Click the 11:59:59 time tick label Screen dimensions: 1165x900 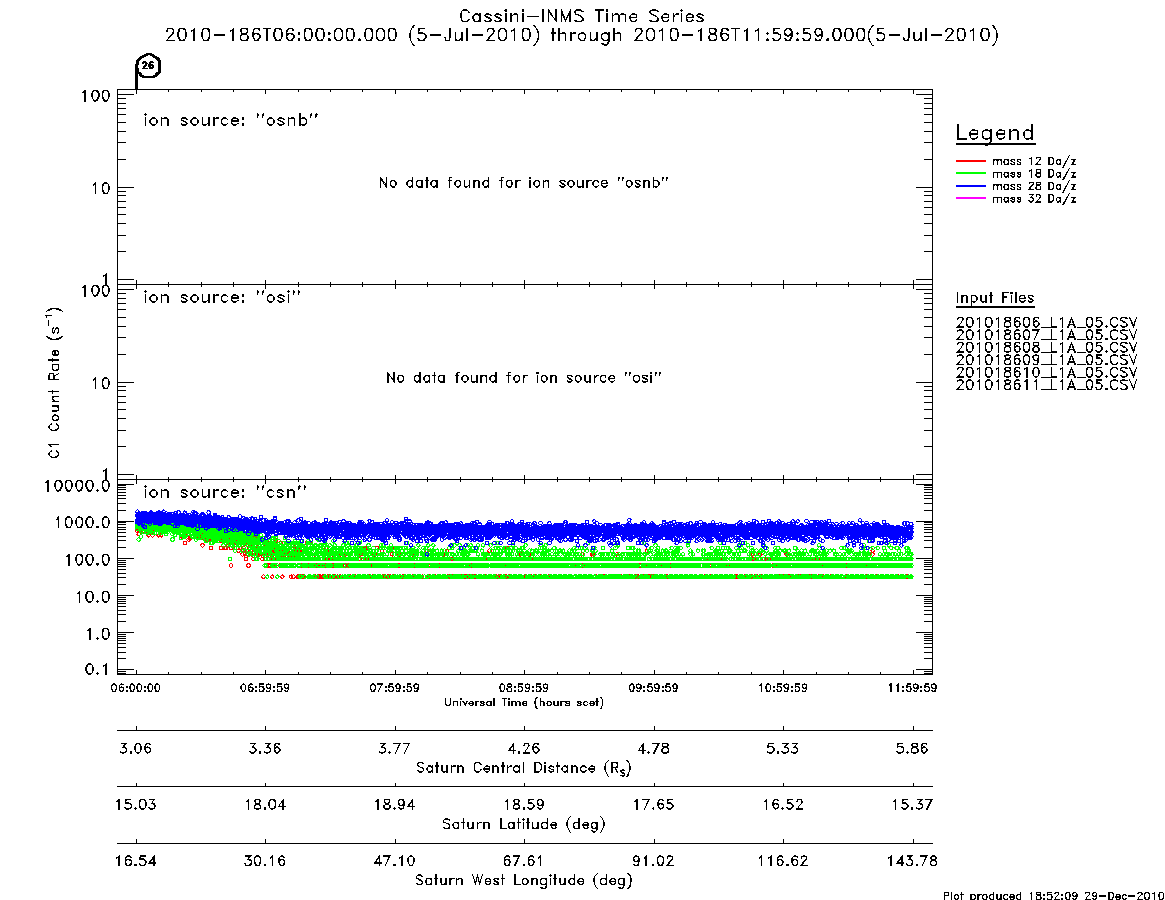[912, 688]
